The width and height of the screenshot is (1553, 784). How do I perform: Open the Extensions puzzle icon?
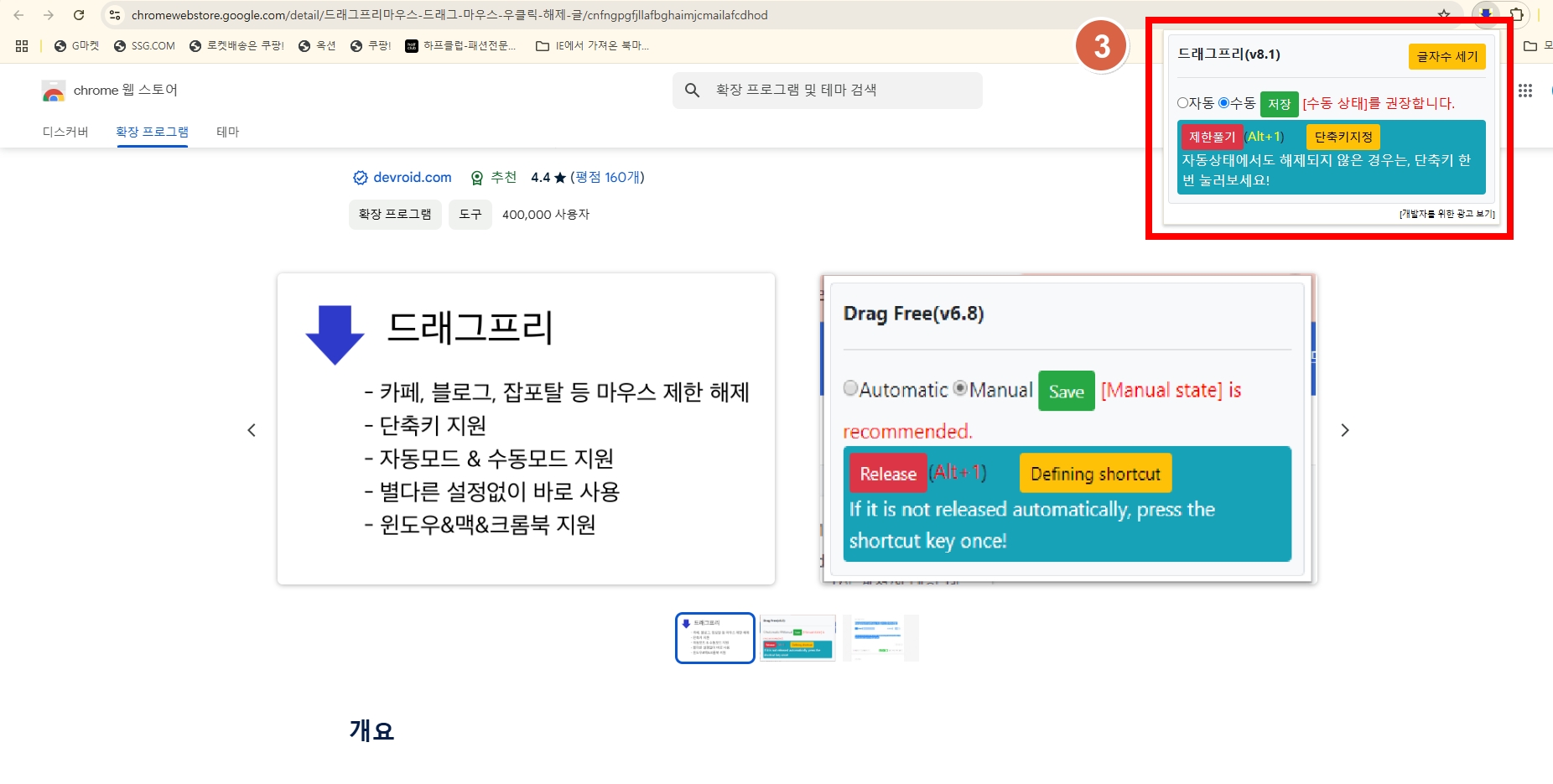[x=1516, y=14]
